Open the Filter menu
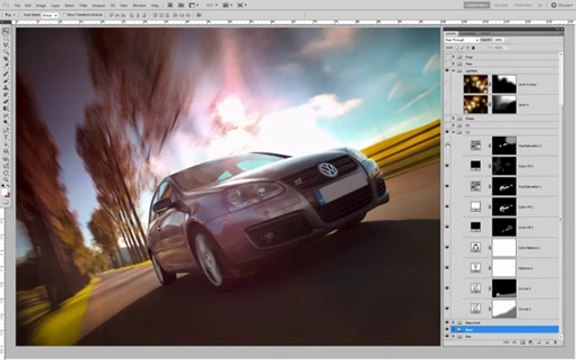Viewport: 576px width, 360px height. coord(83,6)
